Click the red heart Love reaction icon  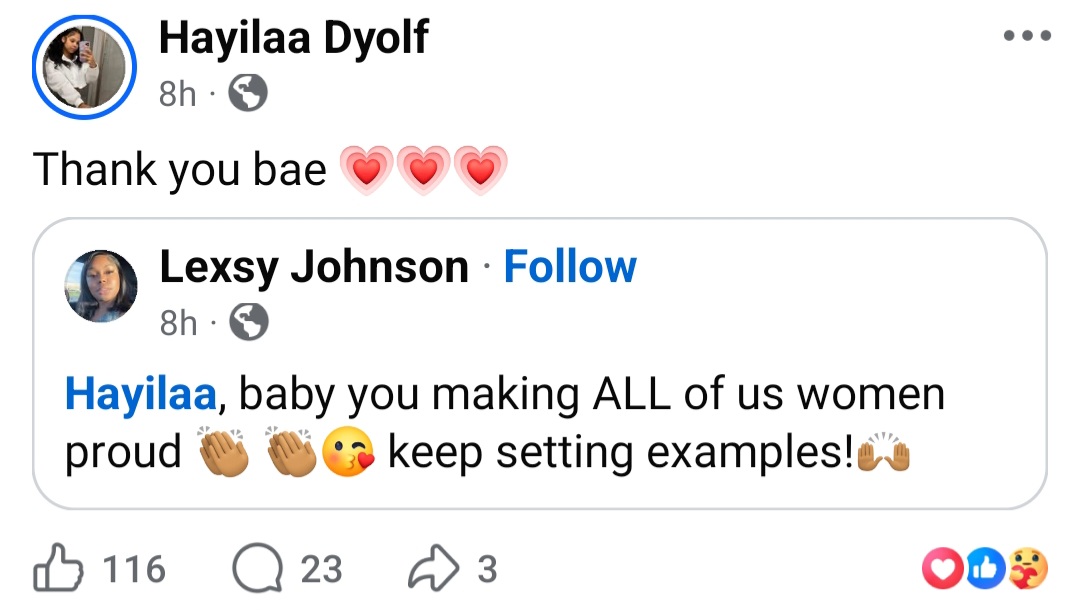pos(941,568)
